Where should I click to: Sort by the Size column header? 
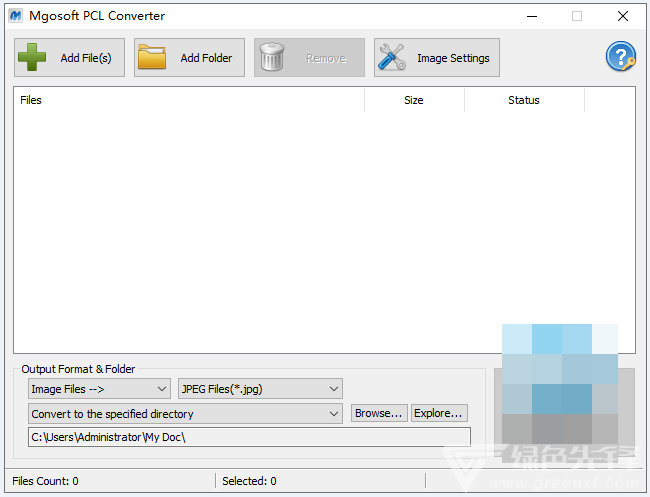[x=414, y=100]
